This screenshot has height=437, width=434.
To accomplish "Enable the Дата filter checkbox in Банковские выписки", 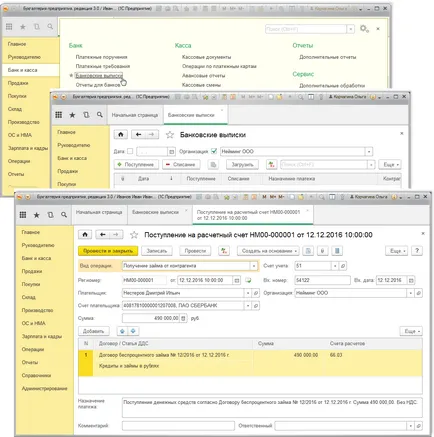I will pyautogui.click(x=130, y=151).
